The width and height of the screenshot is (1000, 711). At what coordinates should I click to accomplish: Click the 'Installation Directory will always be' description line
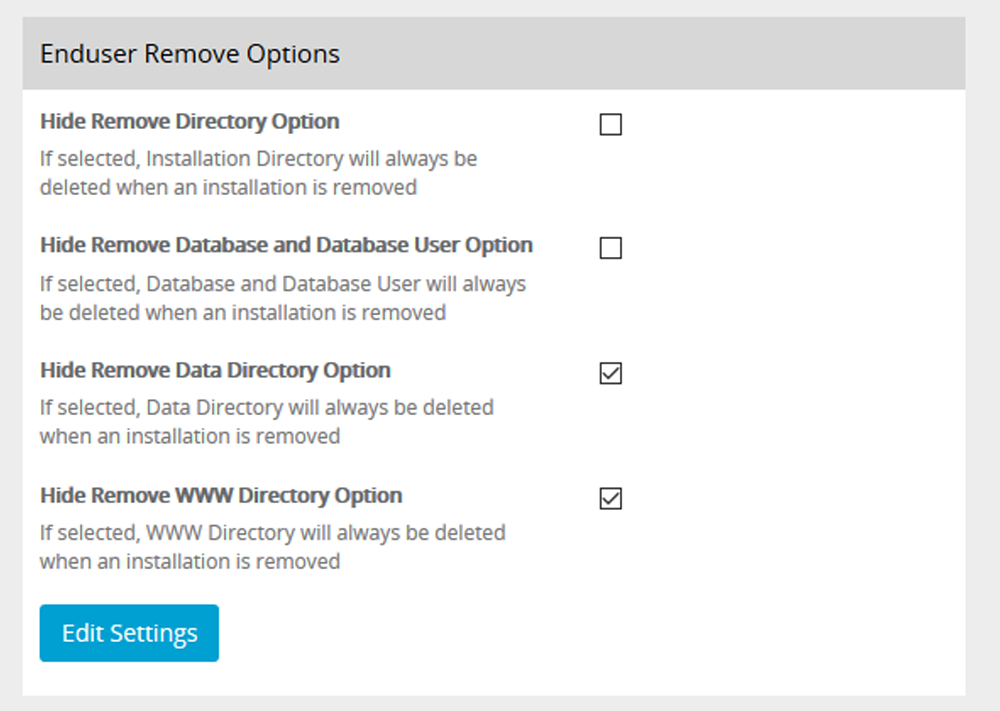pyautogui.click(x=258, y=158)
